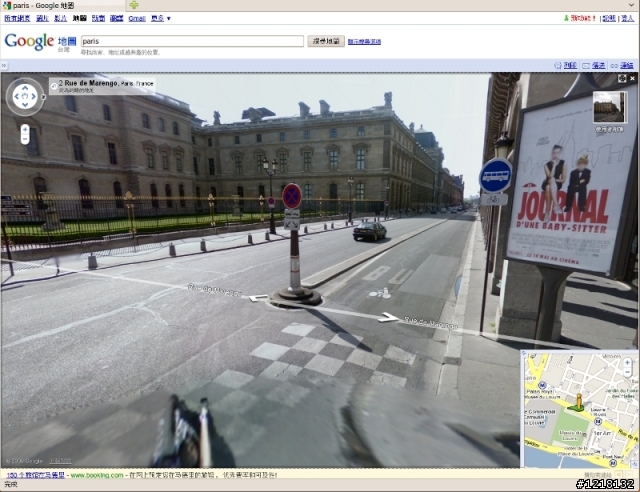Click the Palais Royal metro icon on the mini map

(x=542, y=385)
